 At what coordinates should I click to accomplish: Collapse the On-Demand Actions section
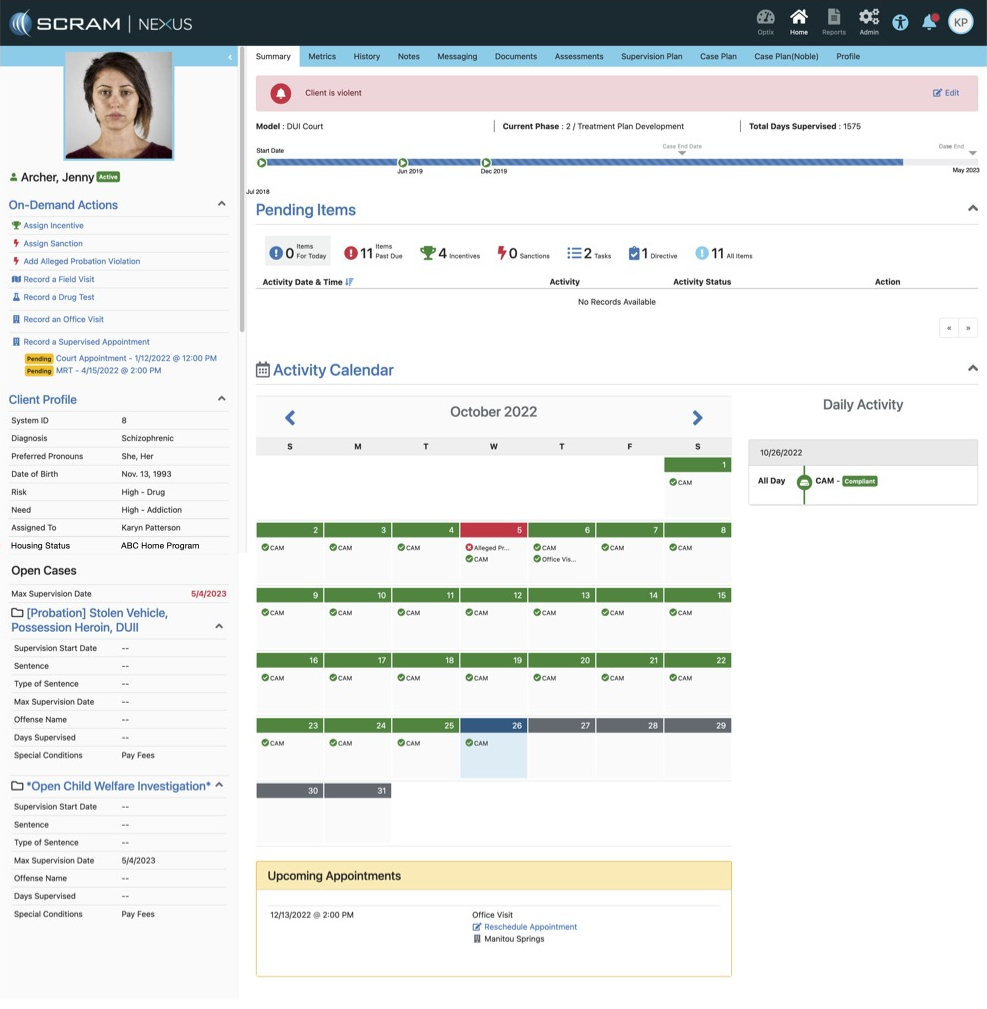(221, 205)
